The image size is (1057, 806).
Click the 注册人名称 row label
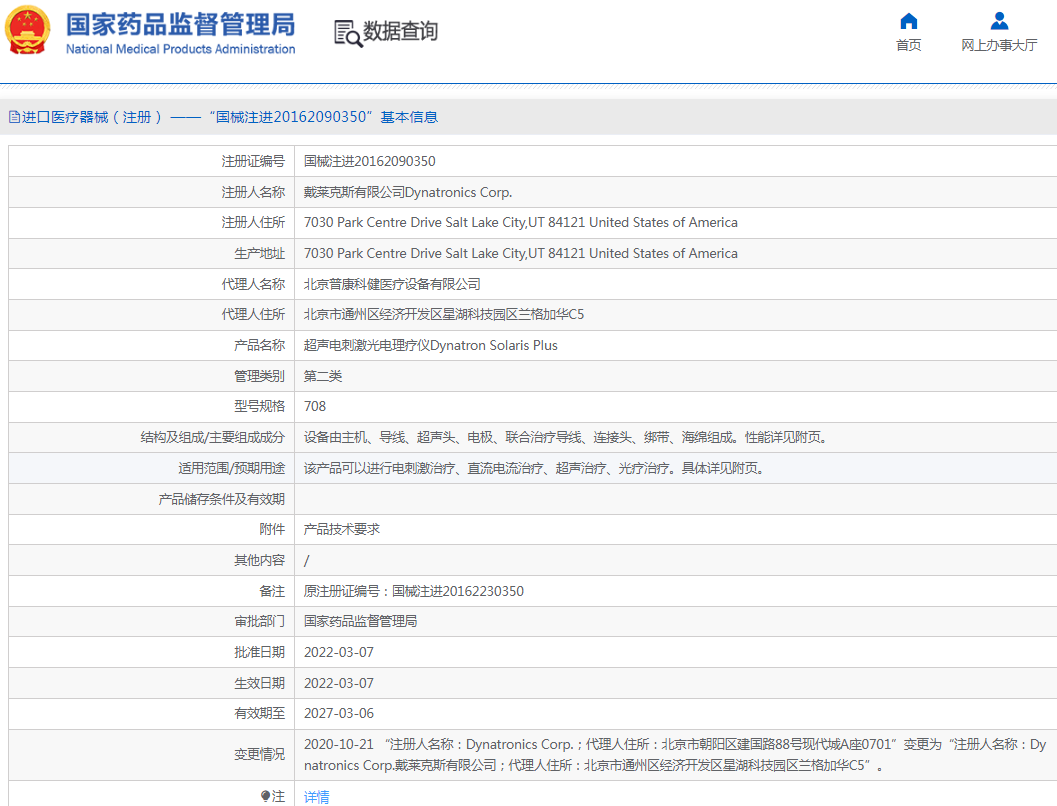[253, 192]
